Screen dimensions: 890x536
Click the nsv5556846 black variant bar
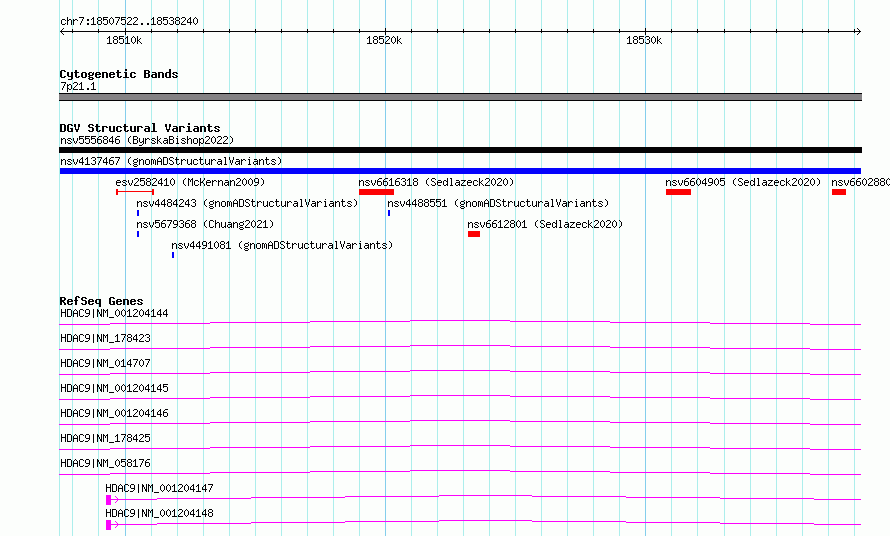[x=460, y=150]
